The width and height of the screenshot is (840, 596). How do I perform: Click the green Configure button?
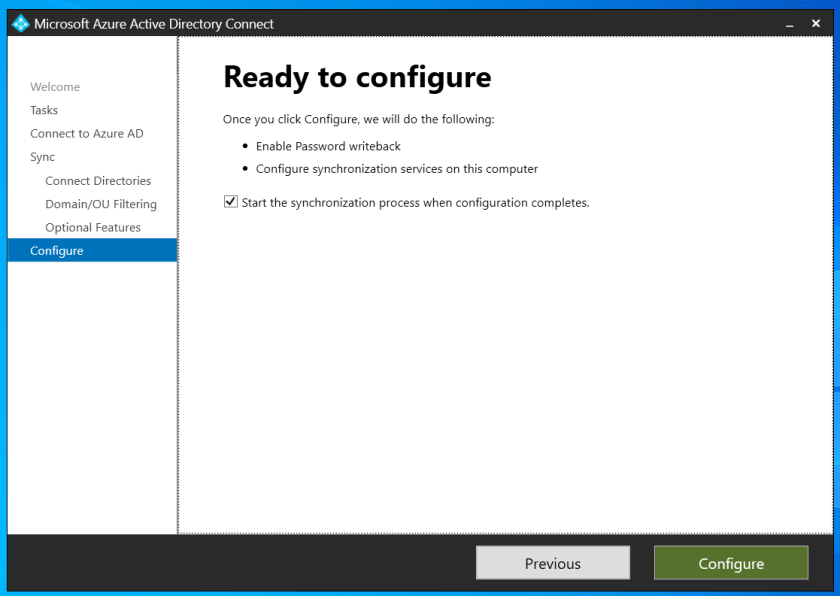[730, 563]
